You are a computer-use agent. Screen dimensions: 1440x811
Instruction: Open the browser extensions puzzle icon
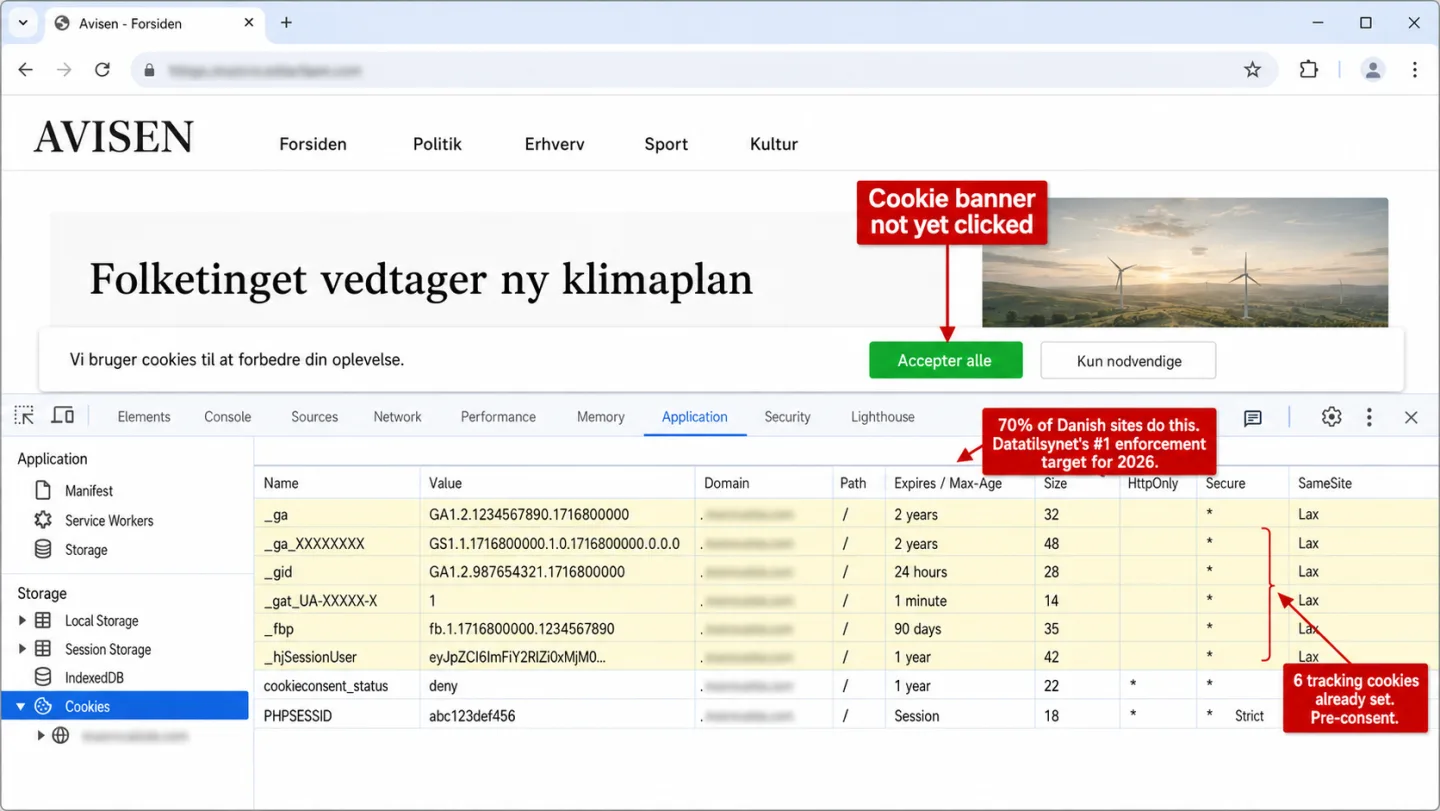(1309, 70)
